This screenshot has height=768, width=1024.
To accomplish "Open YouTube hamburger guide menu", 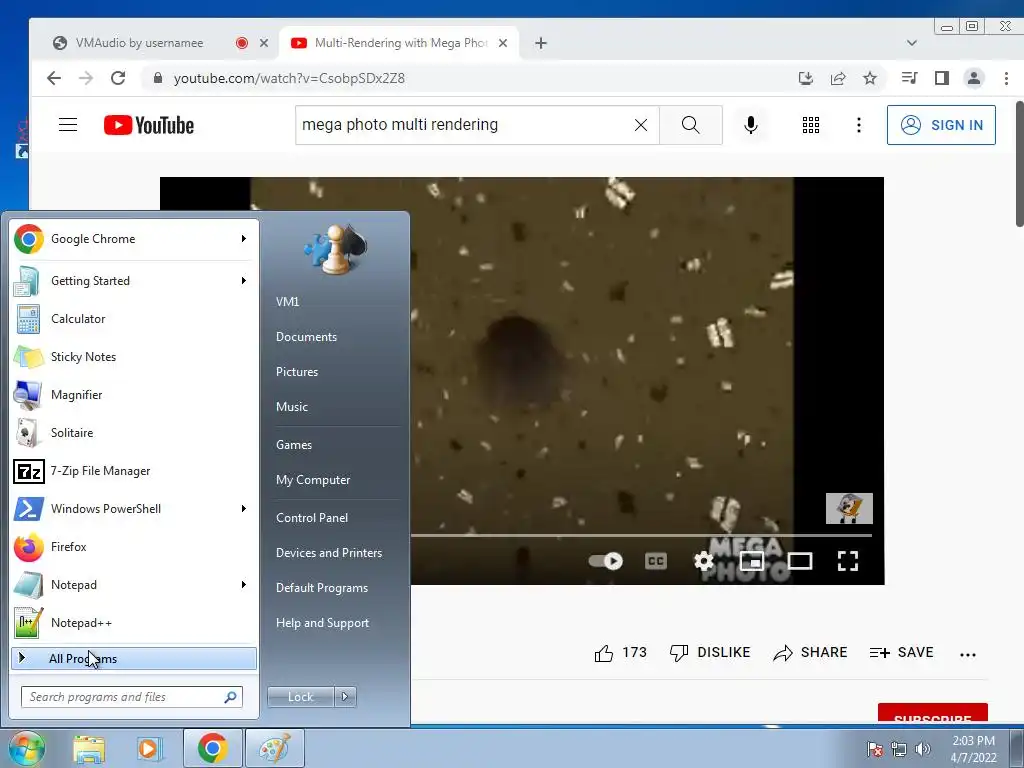I will tap(68, 125).
